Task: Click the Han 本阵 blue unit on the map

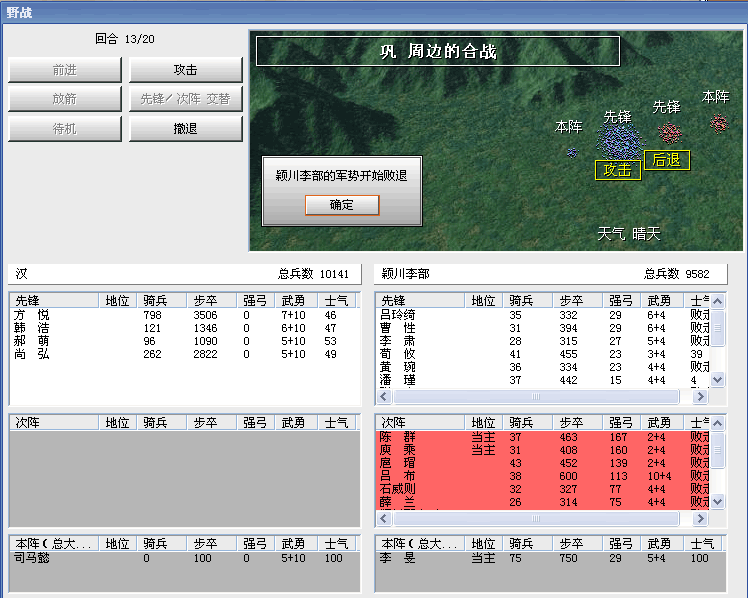Action: [x=571, y=152]
